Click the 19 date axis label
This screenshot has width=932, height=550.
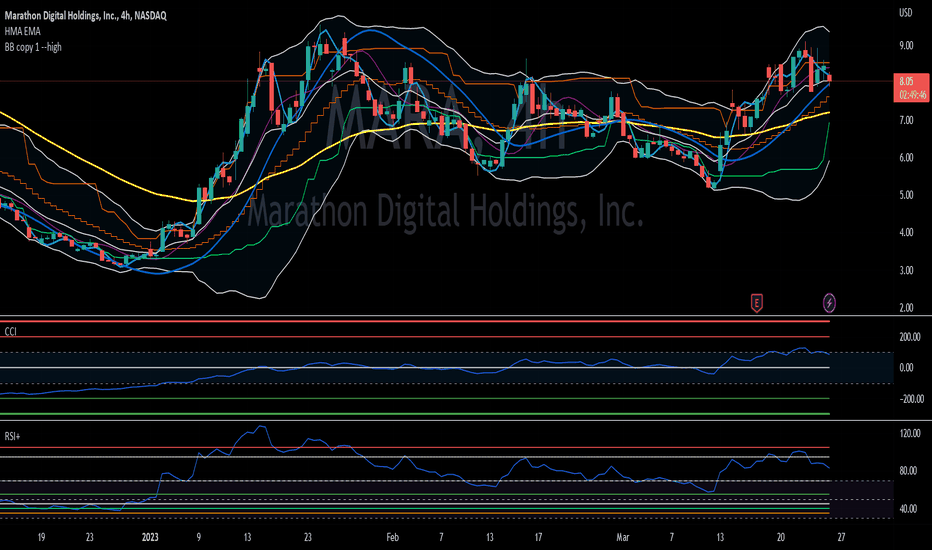41,538
